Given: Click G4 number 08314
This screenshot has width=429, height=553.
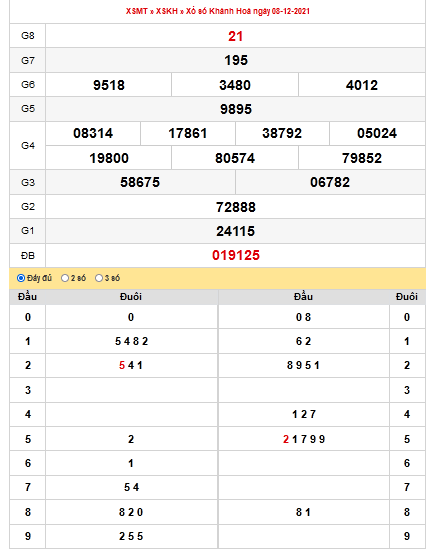Looking at the screenshot, I should pyautogui.click(x=93, y=133).
